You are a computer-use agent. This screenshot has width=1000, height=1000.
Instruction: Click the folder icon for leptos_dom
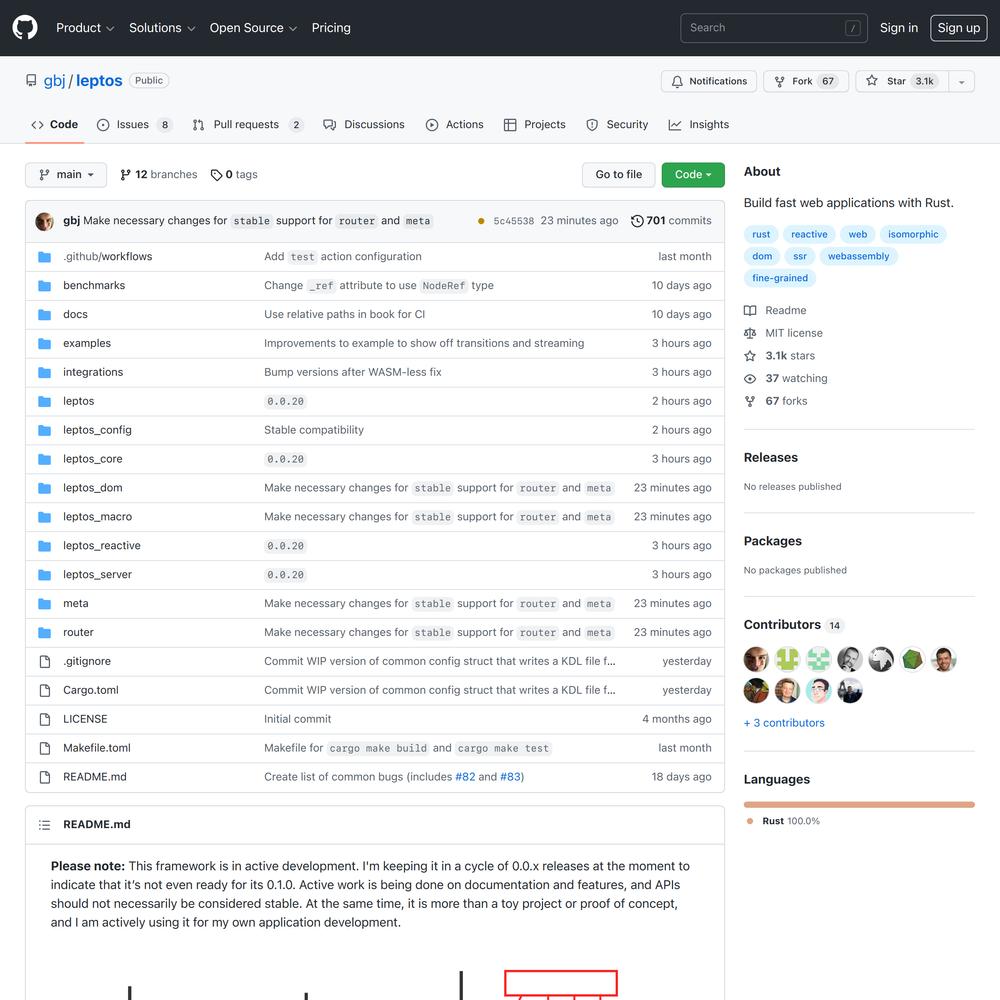[x=44, y=488]
